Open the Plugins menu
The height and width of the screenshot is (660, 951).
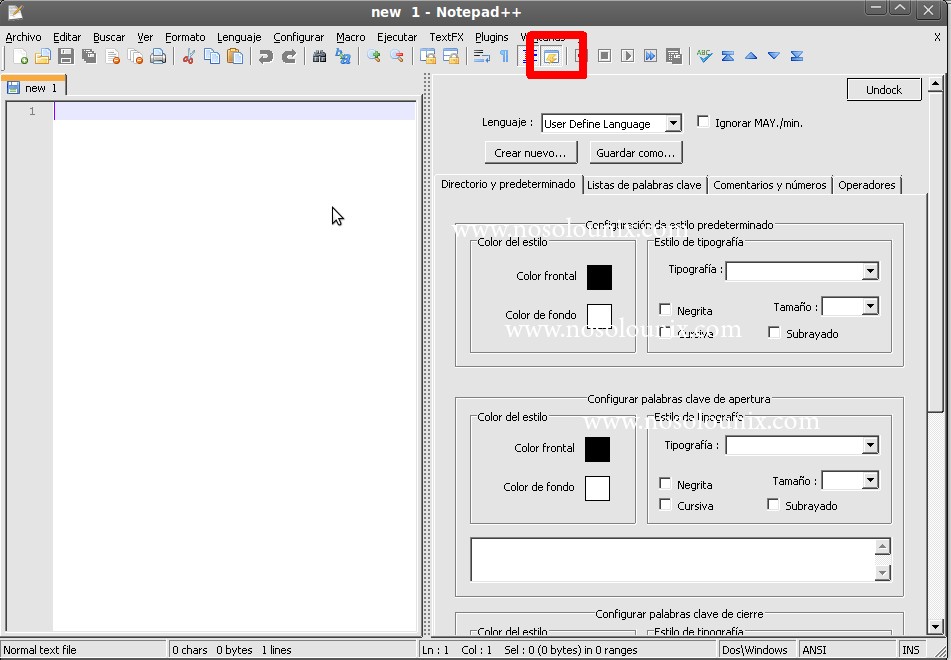coord(491,37)
